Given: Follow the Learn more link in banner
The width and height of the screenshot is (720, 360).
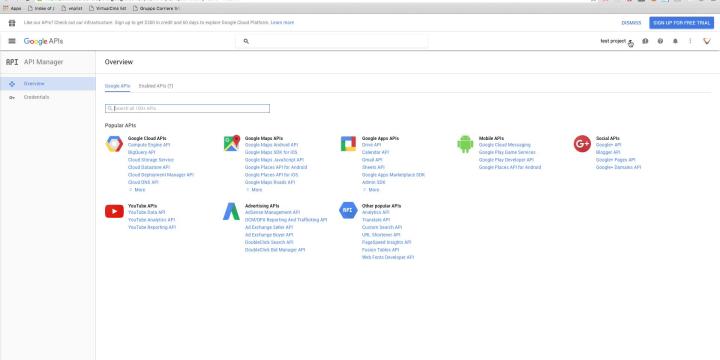Looking at the screenshot, I should pos(282,22).
